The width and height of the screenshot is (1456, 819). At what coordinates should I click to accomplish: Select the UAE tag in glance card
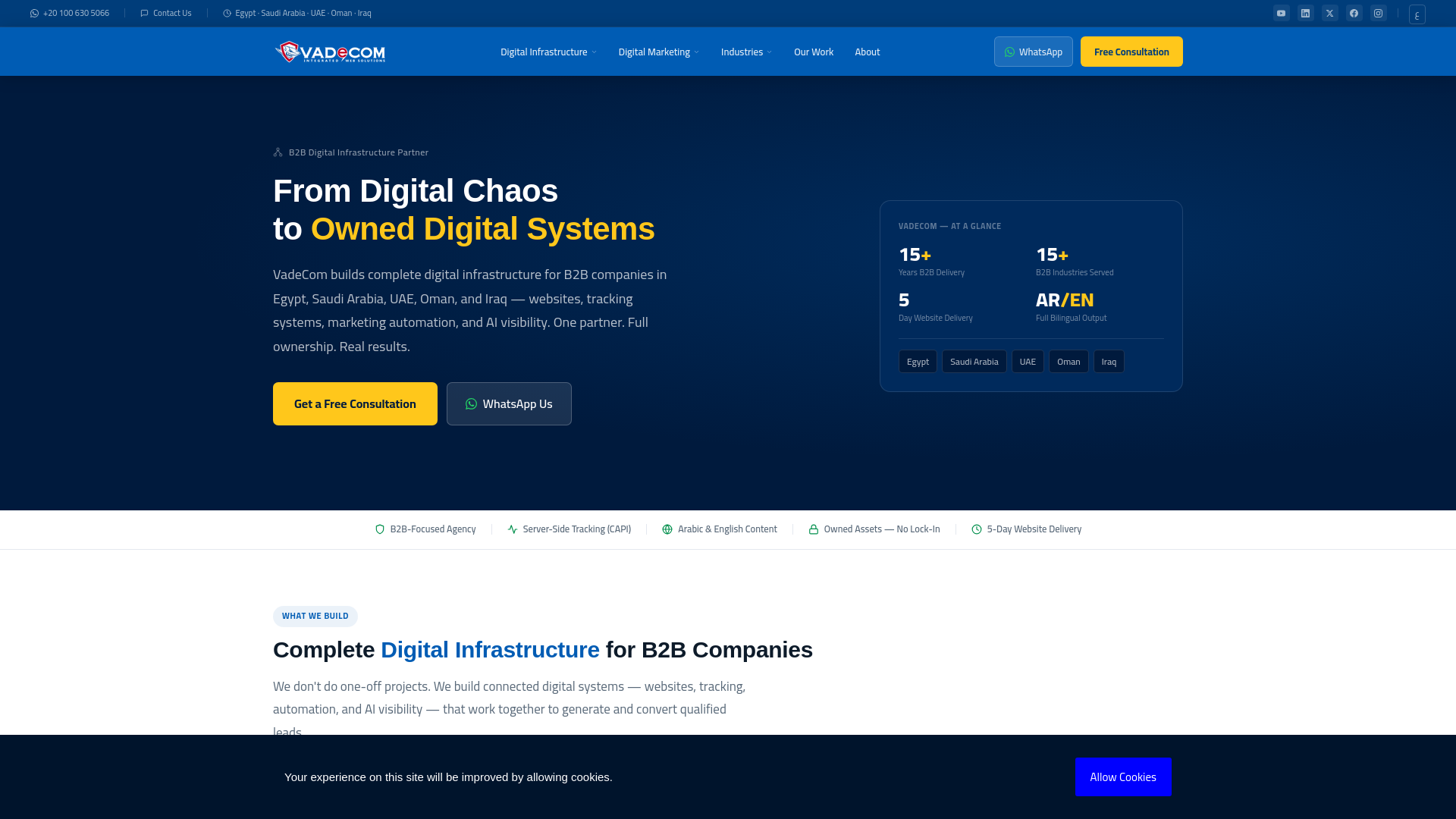(x=1028, y=362)
